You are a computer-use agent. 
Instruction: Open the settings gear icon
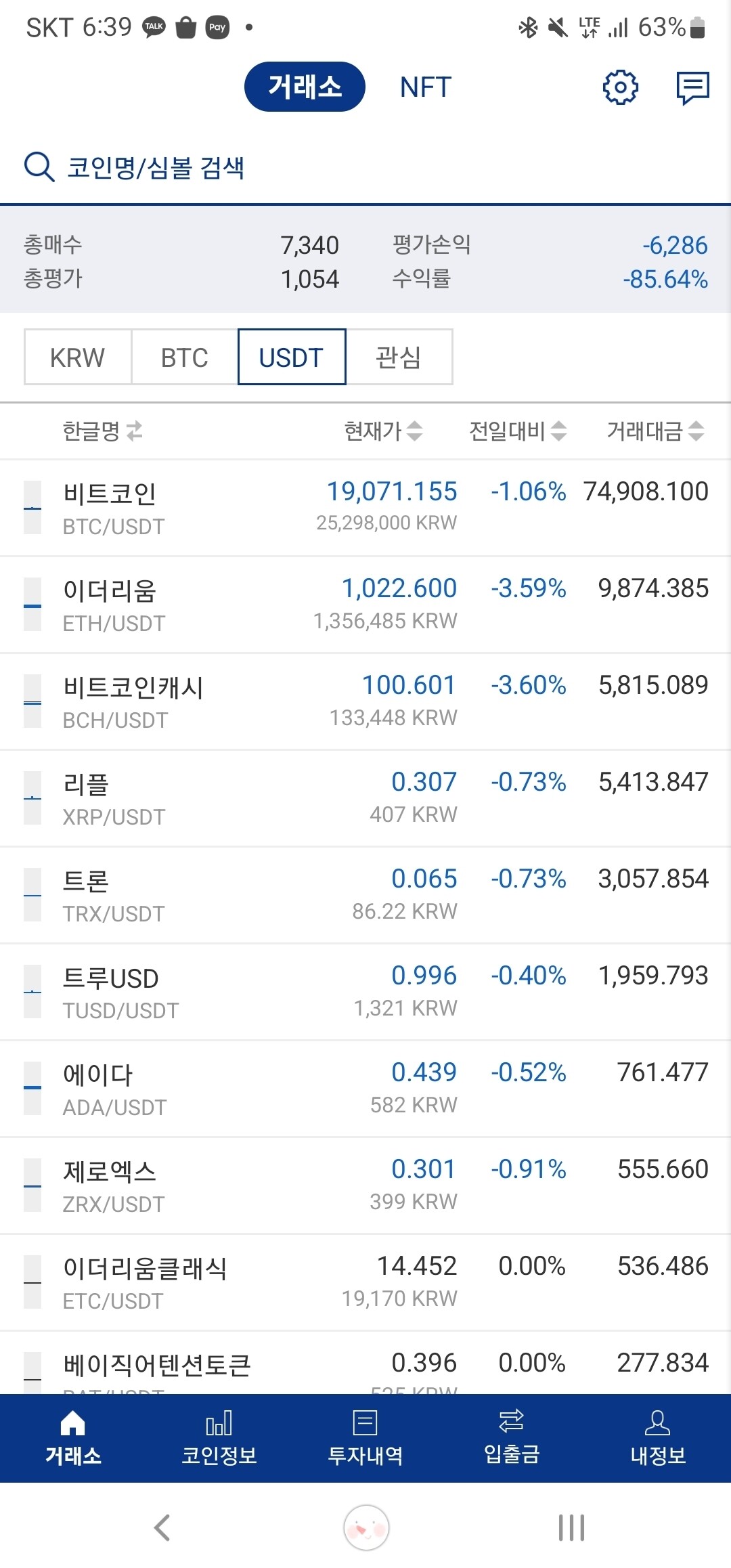620,87
